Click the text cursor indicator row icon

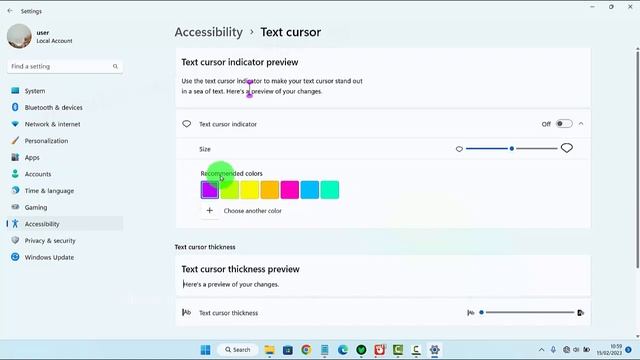[x=187, y=124]
